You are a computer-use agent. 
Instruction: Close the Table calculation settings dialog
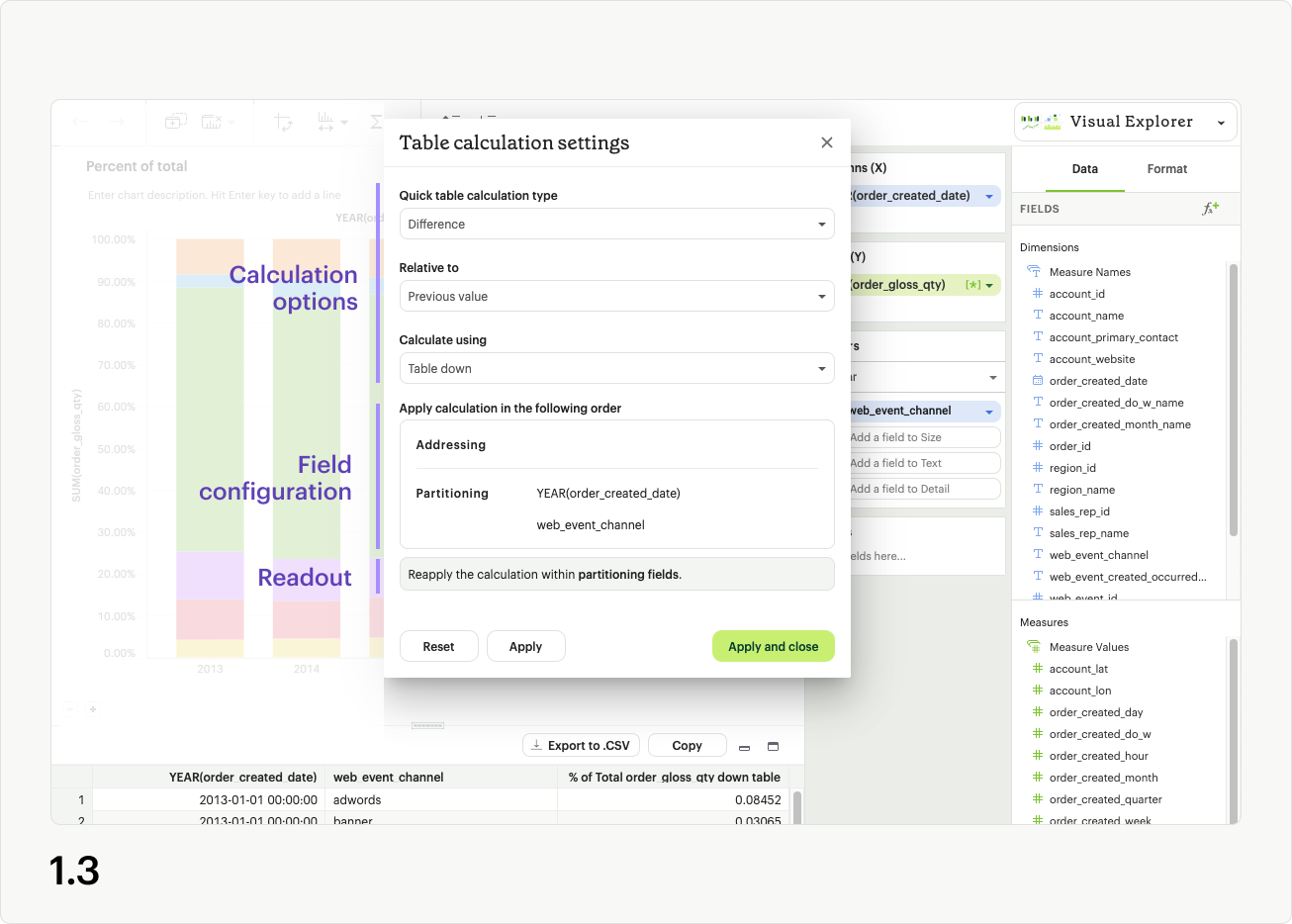pos(826,142)
